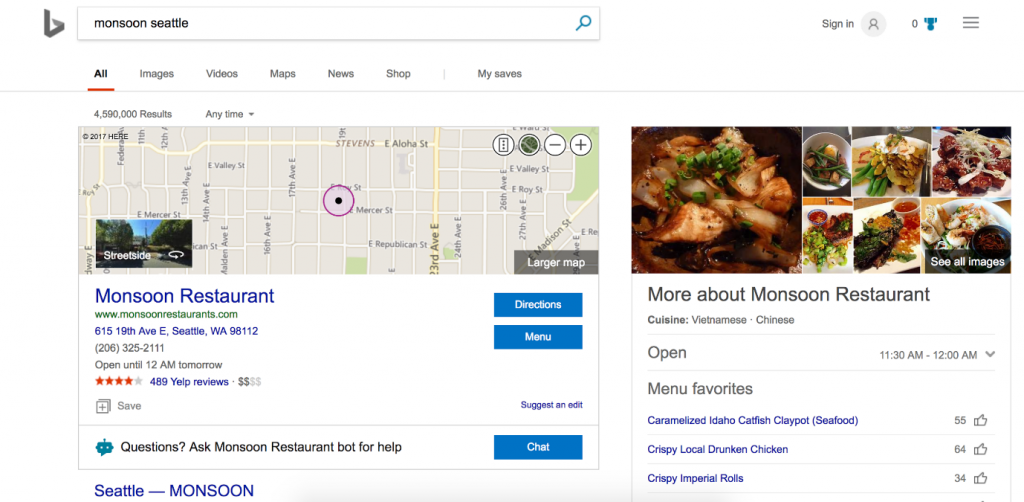Open the Seattle — MONSOON result link
Image resolution: width=1024 pixels, height=502 pixels.
(174, 491)
